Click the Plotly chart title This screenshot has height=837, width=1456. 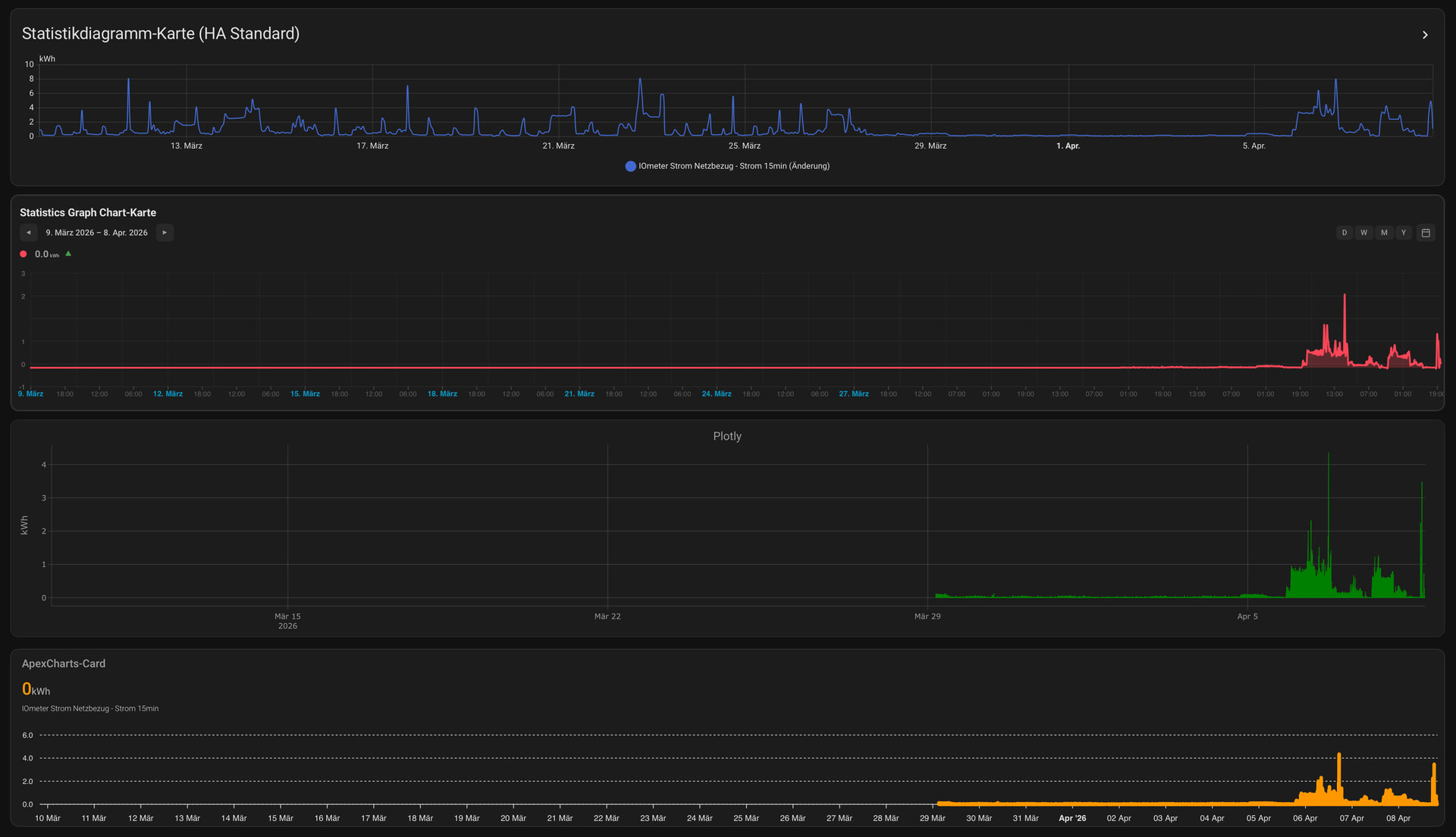(x=726, y=436)
